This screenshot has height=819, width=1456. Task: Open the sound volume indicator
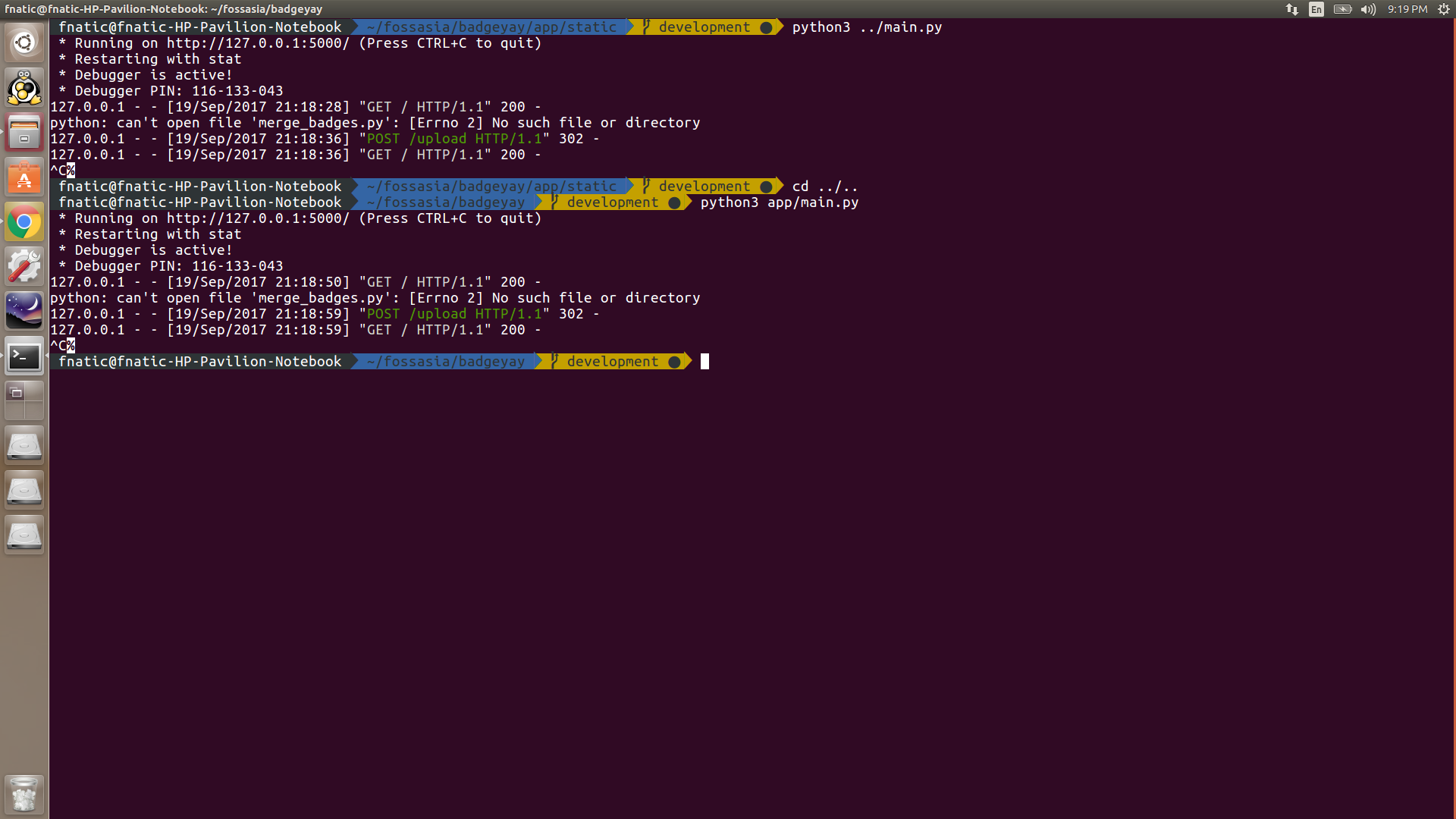1368,9
